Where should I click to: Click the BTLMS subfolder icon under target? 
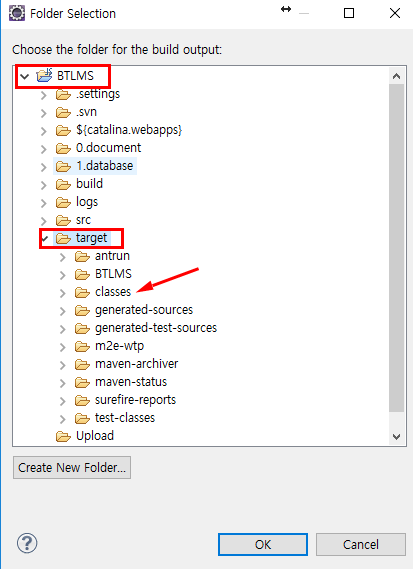[82, 275]
